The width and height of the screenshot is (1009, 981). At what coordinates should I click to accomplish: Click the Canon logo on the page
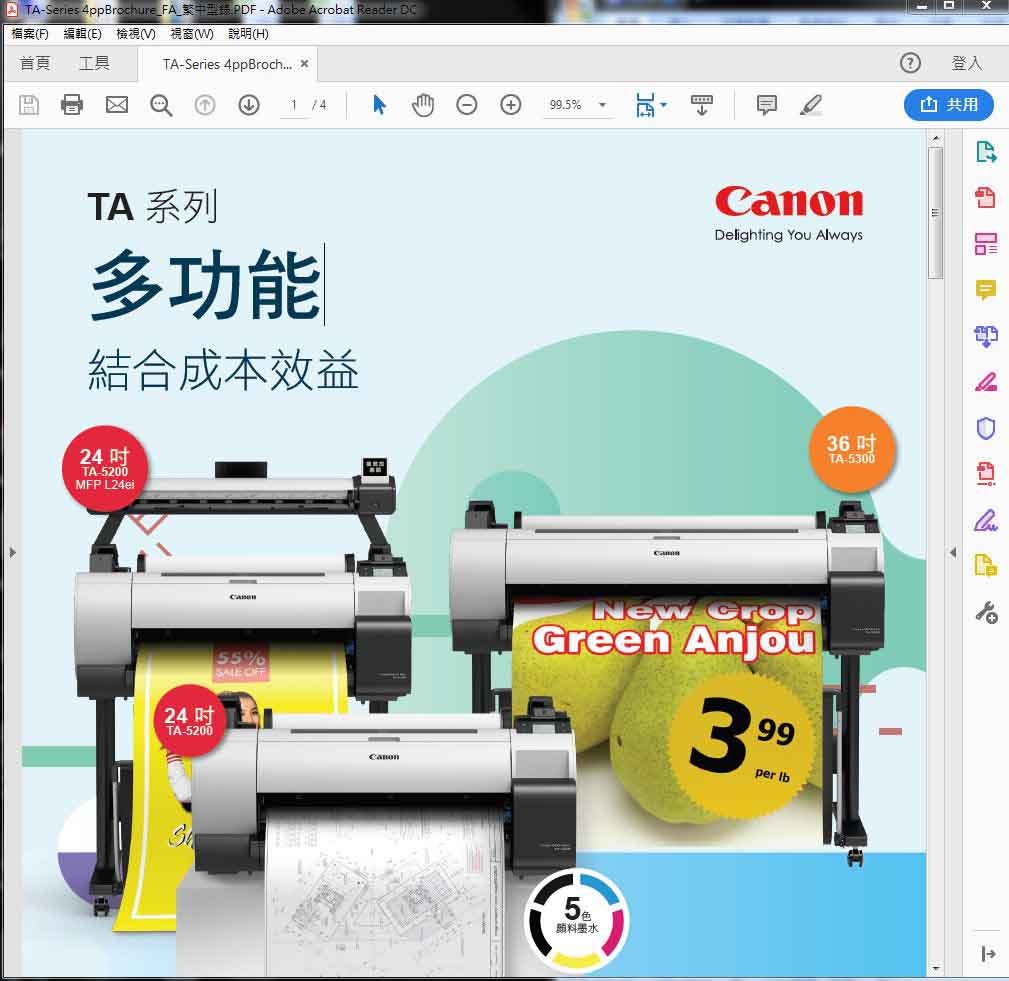[789, 202]
